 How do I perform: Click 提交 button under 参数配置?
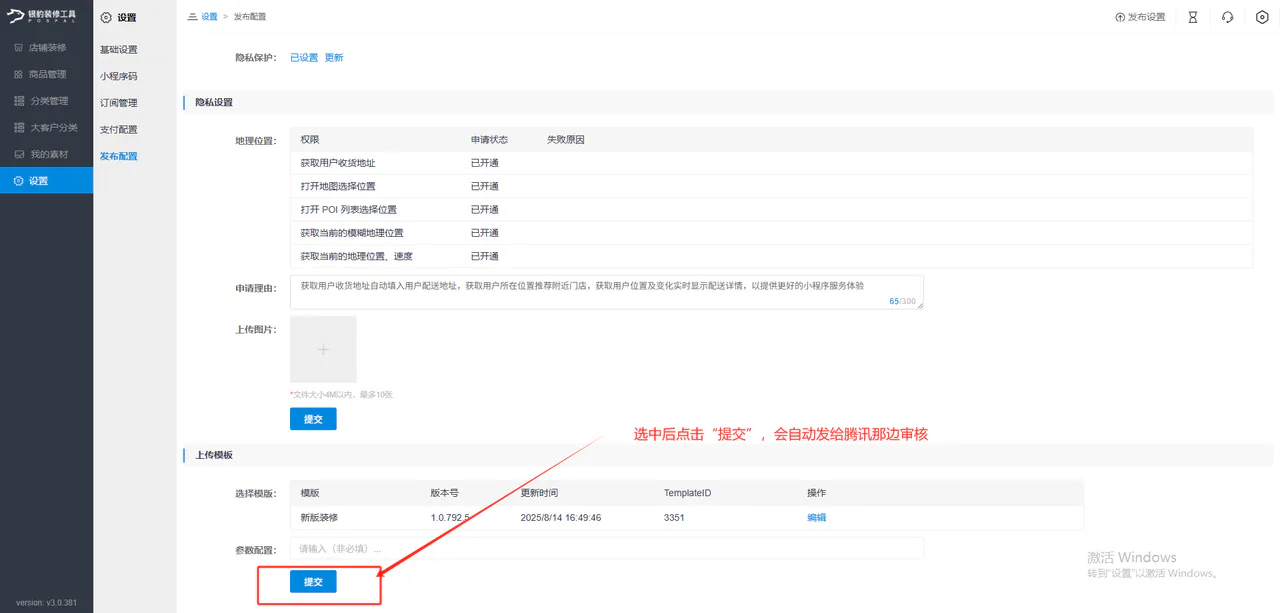pyautogui.click(x=313, y=582)
